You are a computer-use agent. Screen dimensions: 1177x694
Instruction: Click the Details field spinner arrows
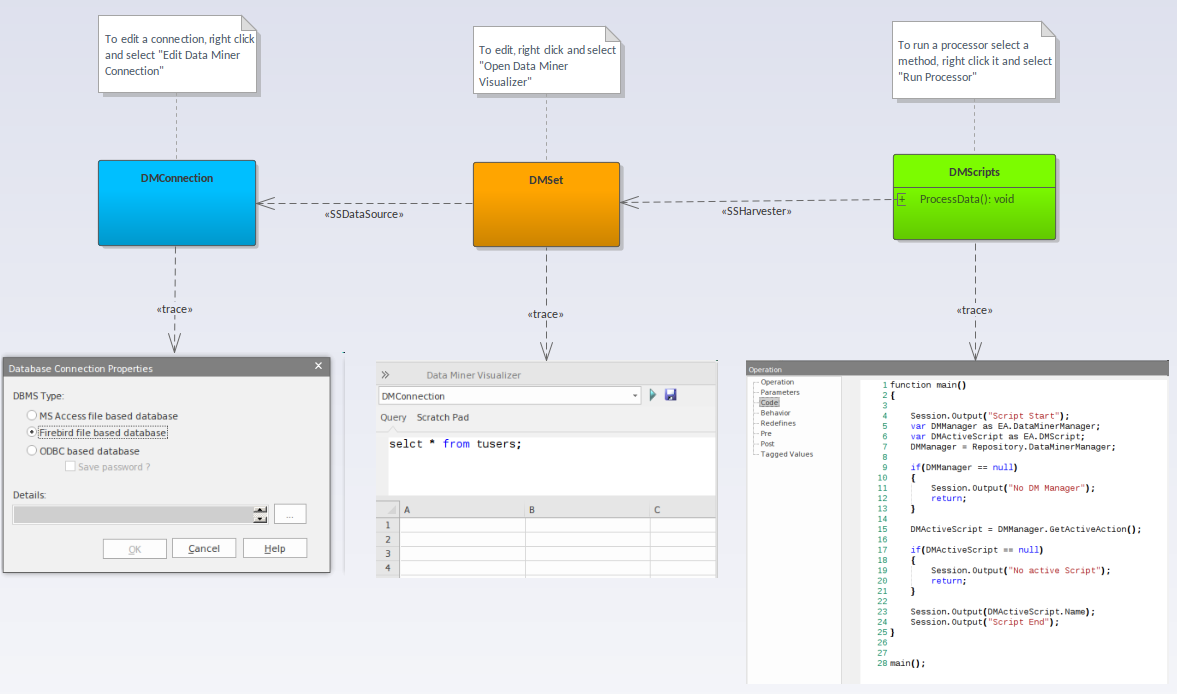pos(260,514)
